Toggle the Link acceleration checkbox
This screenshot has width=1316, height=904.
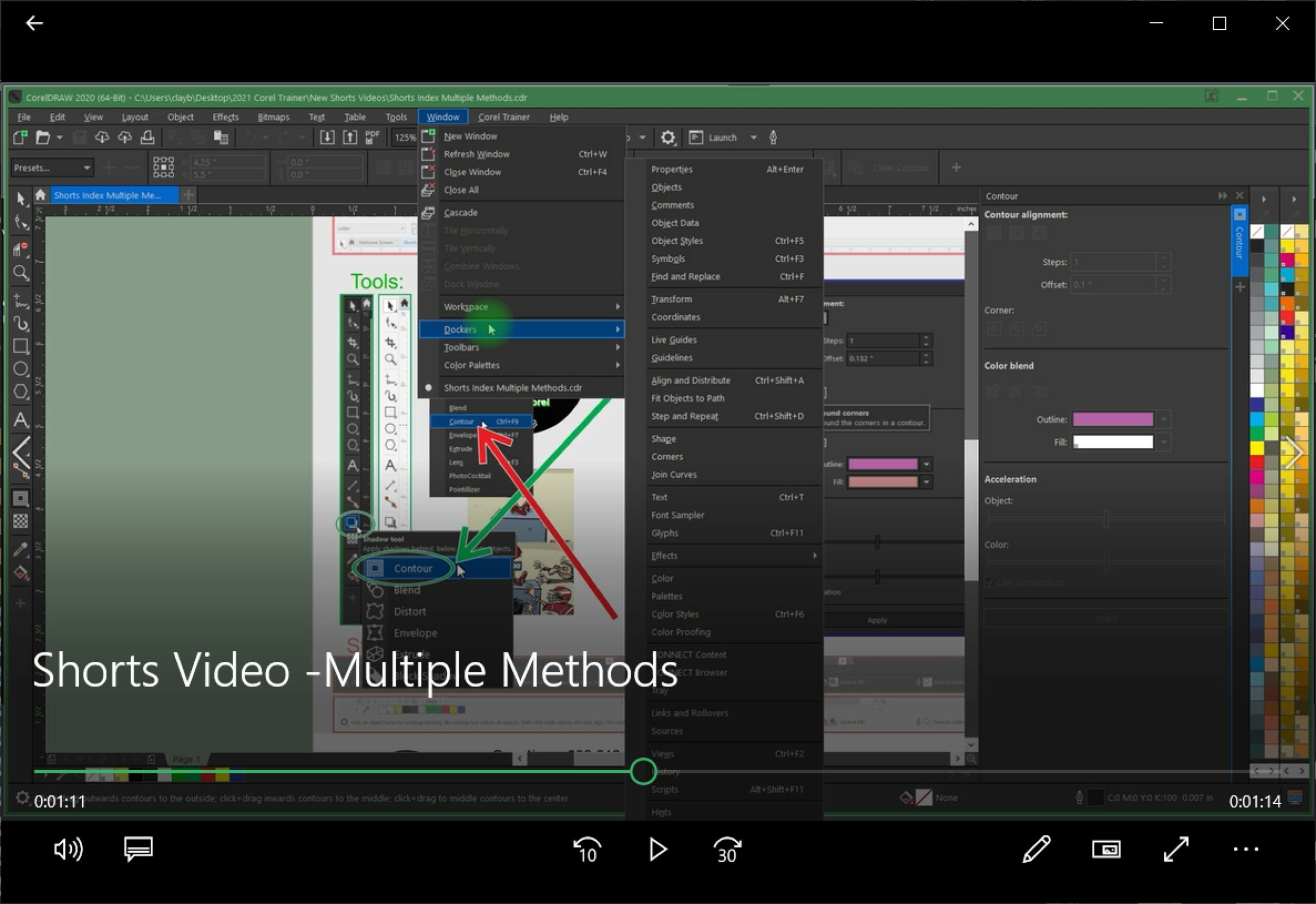coord(990,582)
